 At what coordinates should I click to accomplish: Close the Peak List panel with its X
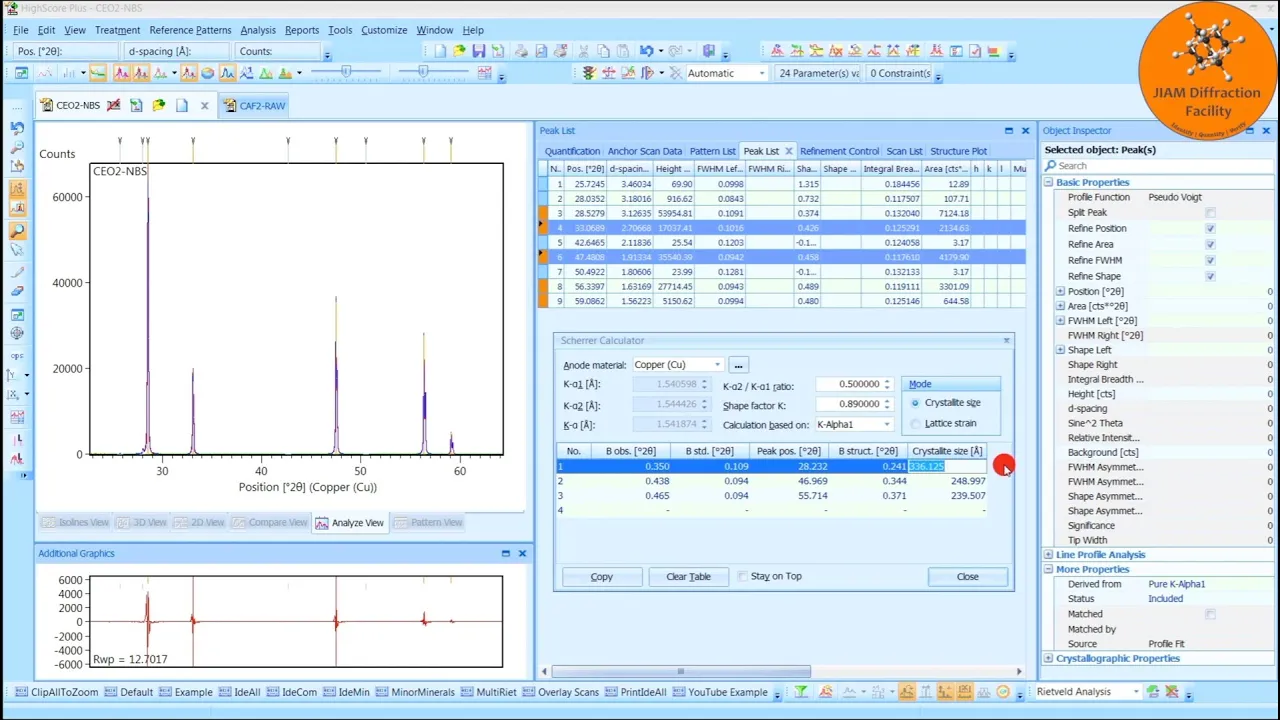point(1025,131)
